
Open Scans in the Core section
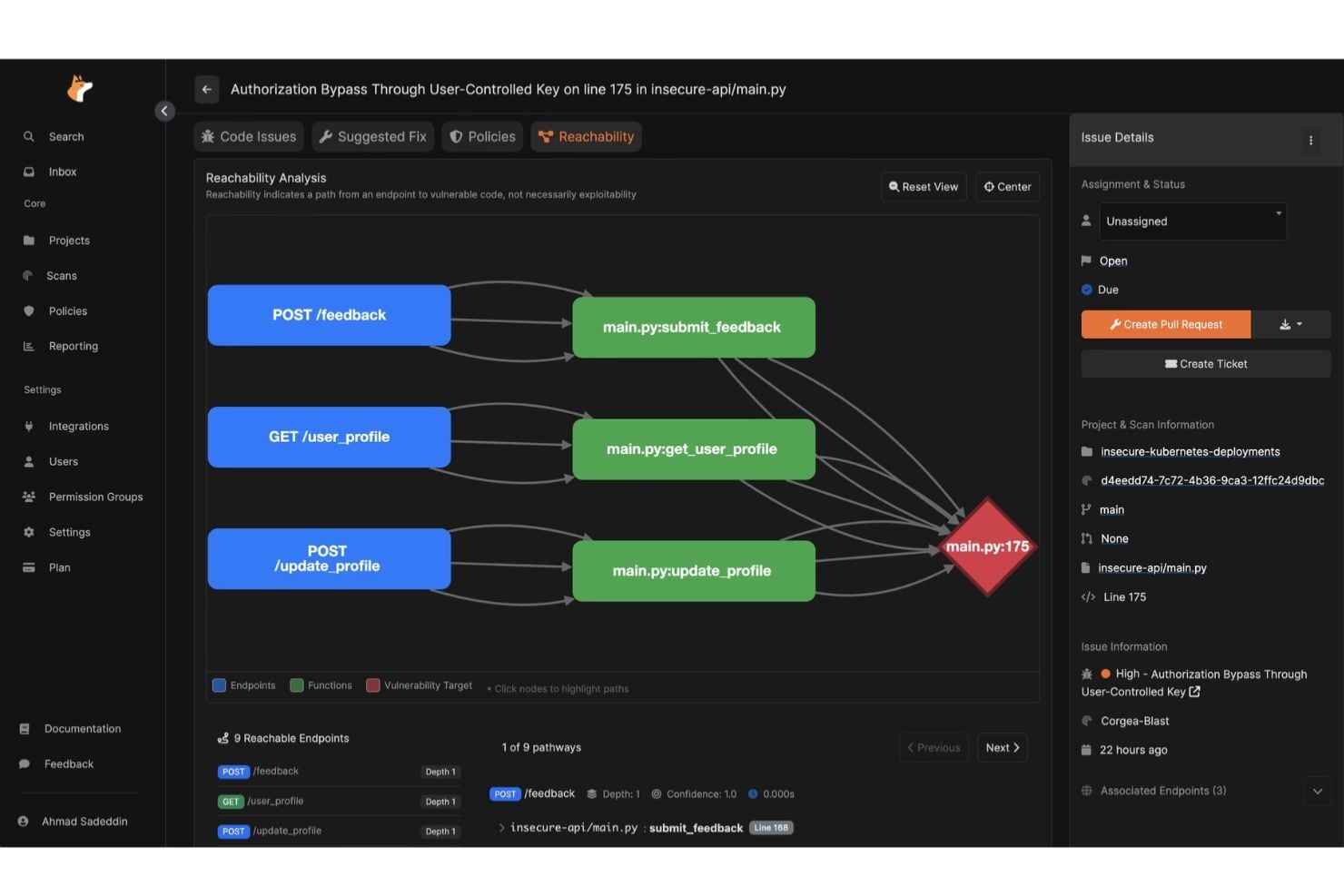61,275
